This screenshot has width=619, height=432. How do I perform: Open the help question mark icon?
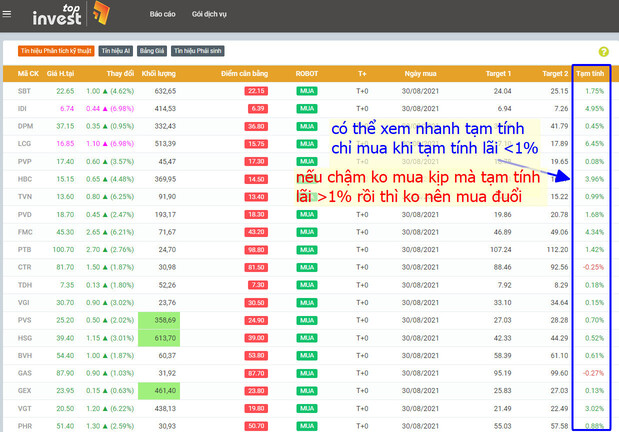pos(603,51)
